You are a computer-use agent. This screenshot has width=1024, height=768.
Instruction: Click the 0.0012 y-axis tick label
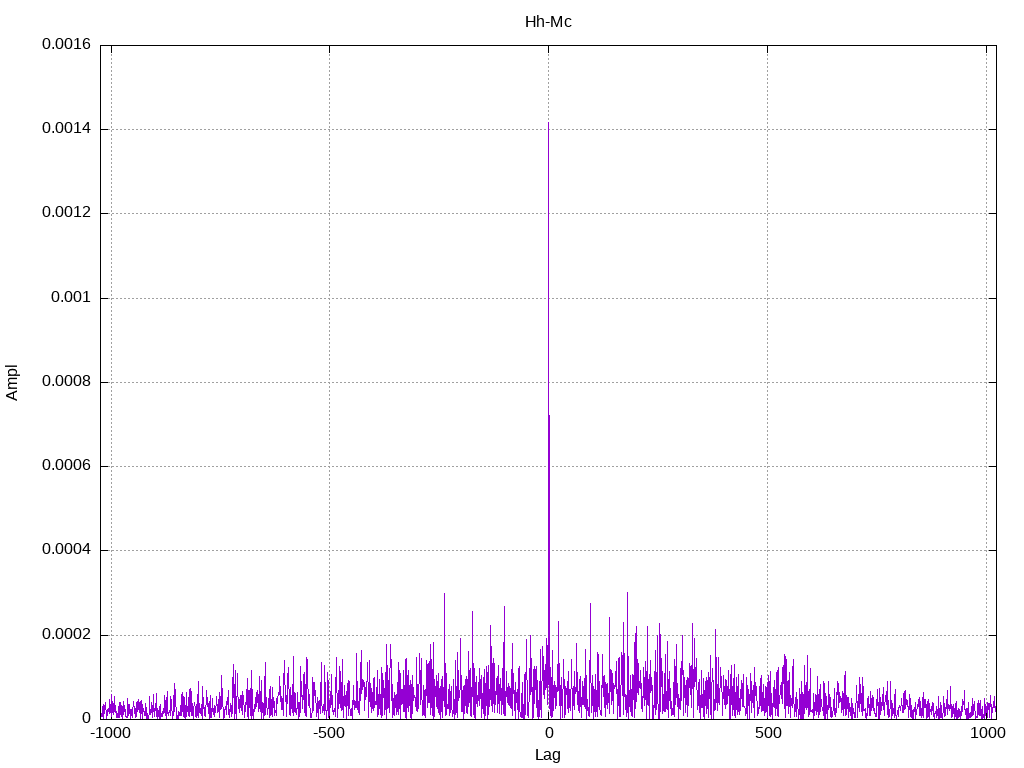click(66, 213)
